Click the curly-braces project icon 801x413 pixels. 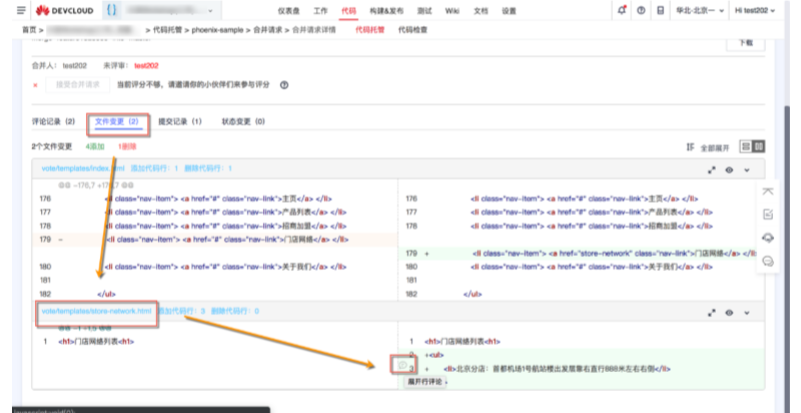click(x=111, y=10)
